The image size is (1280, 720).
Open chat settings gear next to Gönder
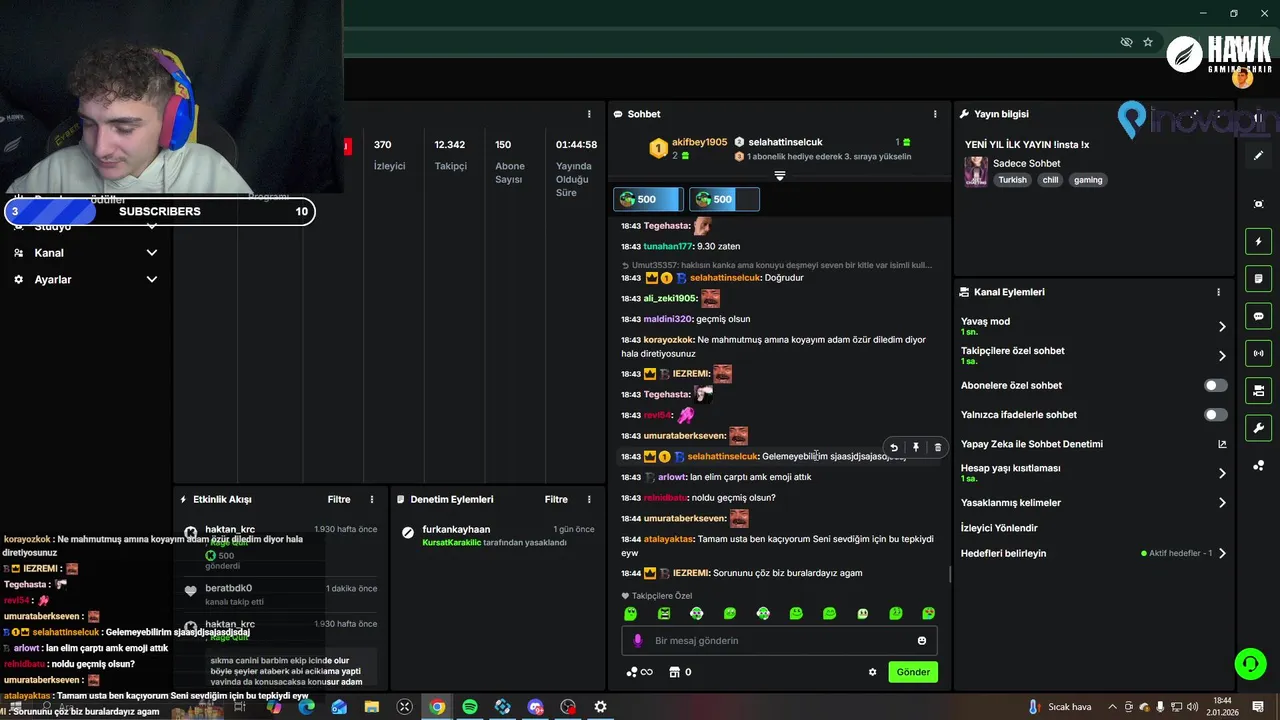[x=872, y=672]
